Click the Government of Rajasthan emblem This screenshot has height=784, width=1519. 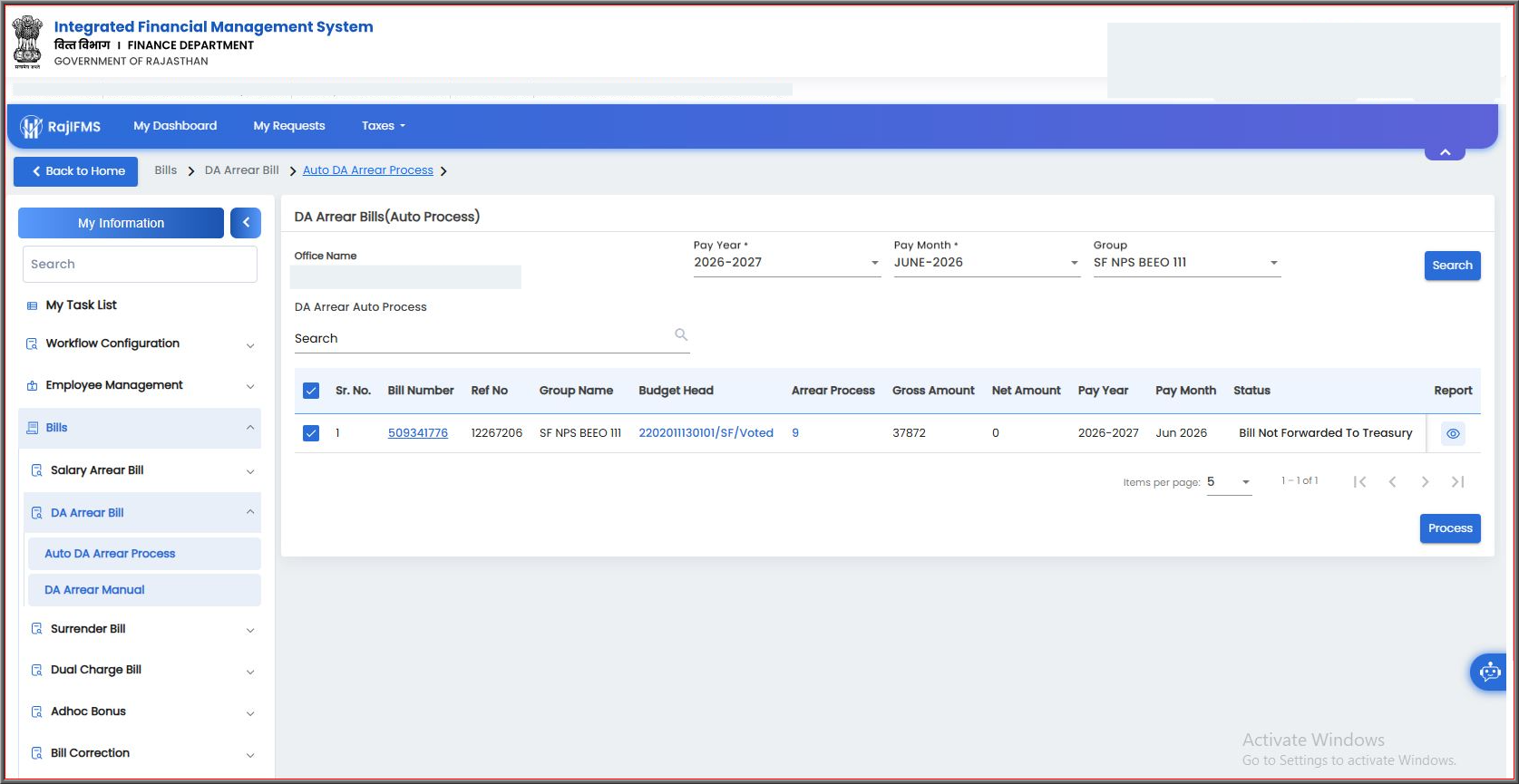pyautogui.click(x=27, y=42)
